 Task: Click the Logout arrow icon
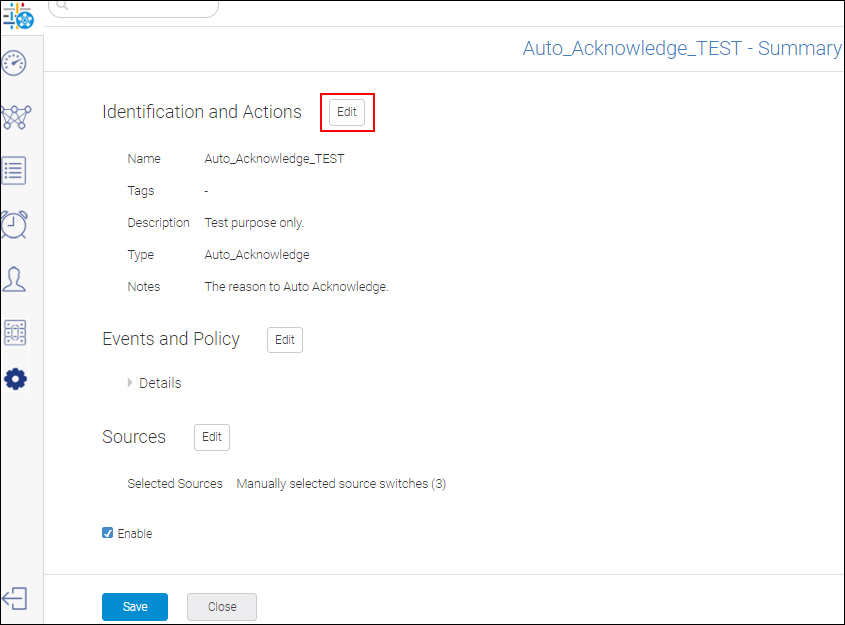(15, 598)
